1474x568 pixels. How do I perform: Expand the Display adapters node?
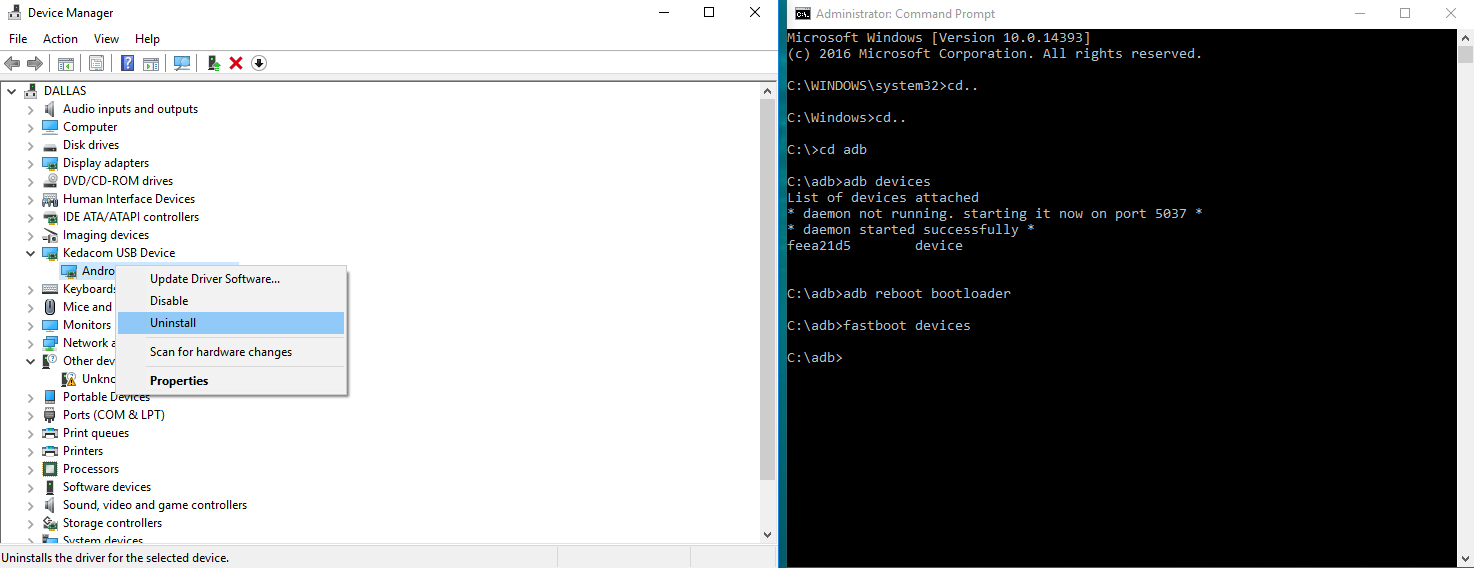point(31,163)
